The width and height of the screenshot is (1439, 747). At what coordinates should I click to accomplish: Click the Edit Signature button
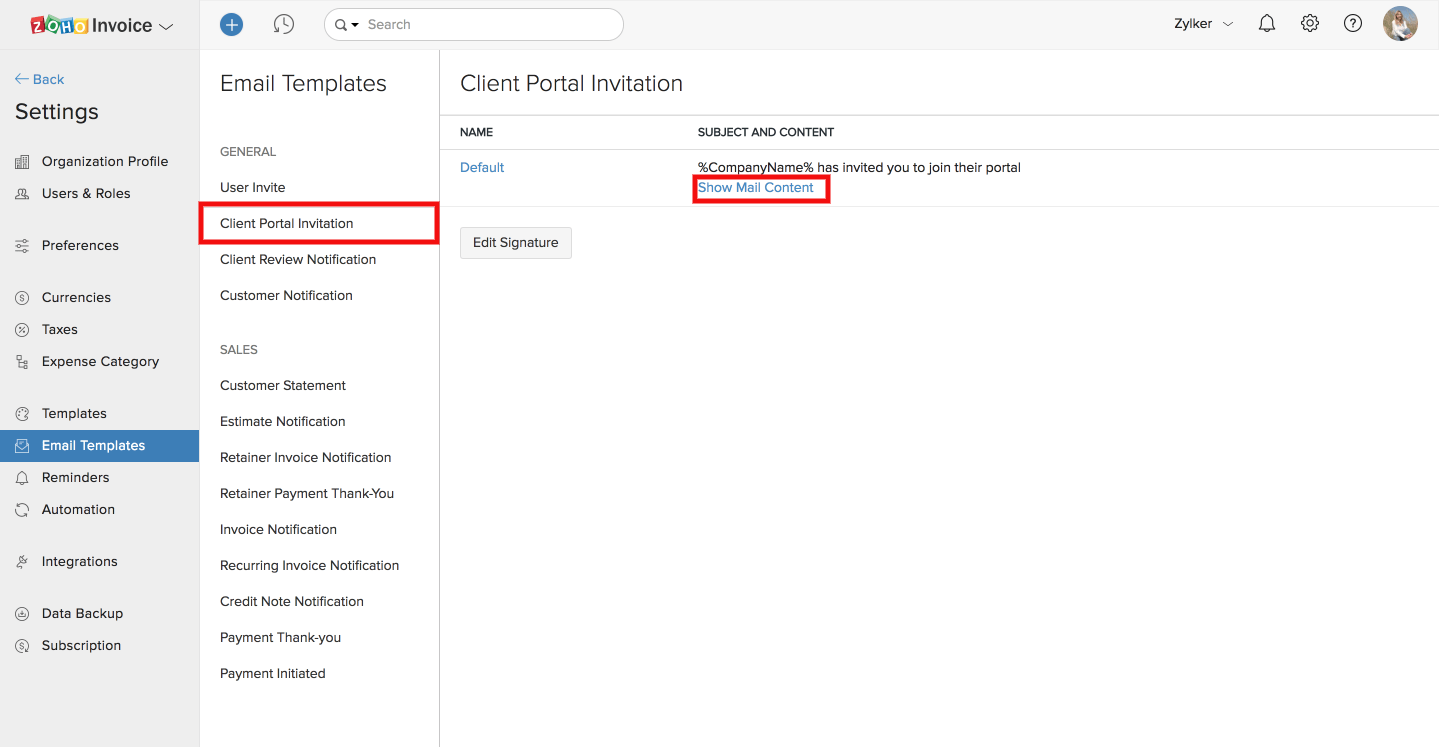click(x=515, y=242)
